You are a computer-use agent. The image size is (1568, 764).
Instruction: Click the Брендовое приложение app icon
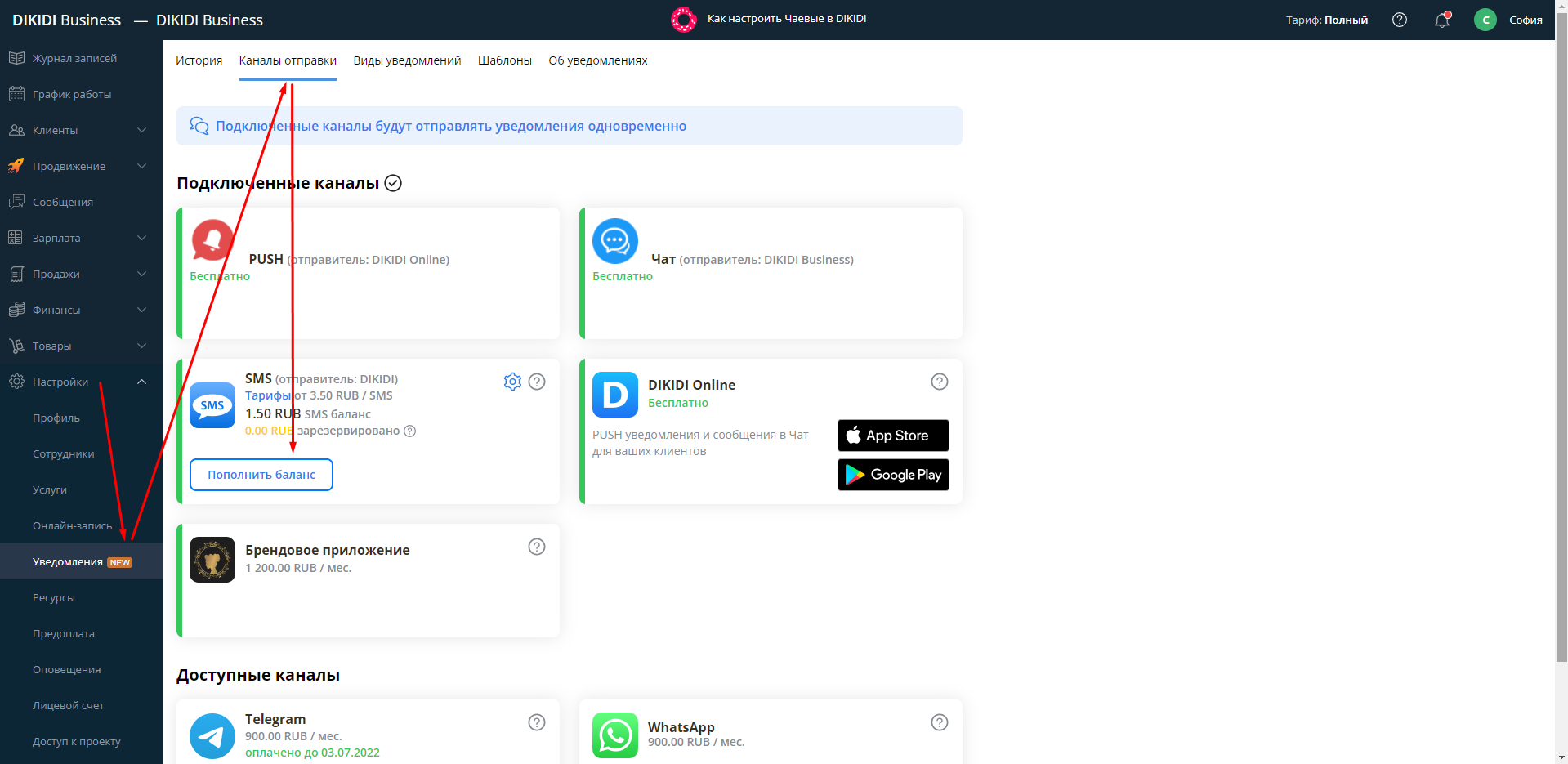[x=212, y=560]
